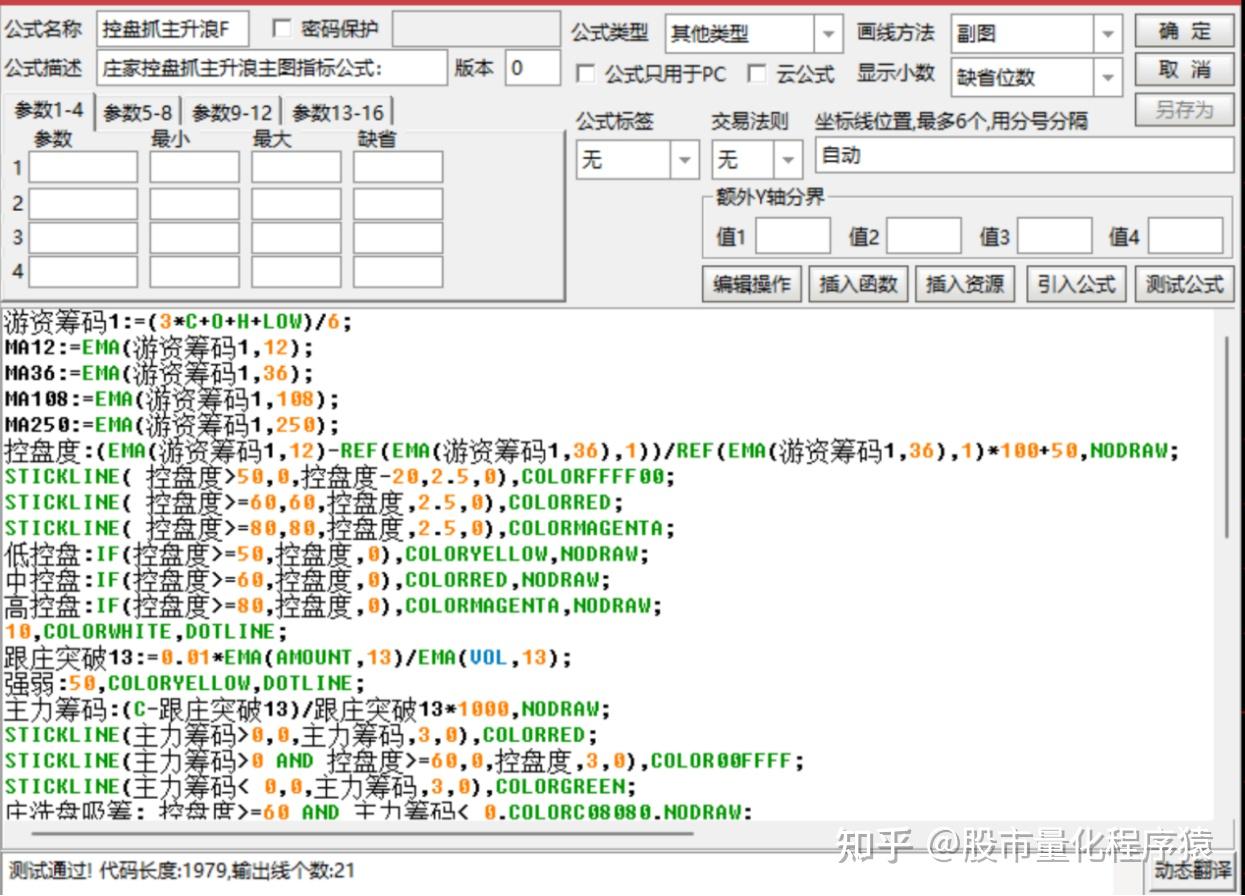This screenshot has width=1245, height=896.
Task: Click code line MA108:=EMA
Action: (x=172, y=400)
